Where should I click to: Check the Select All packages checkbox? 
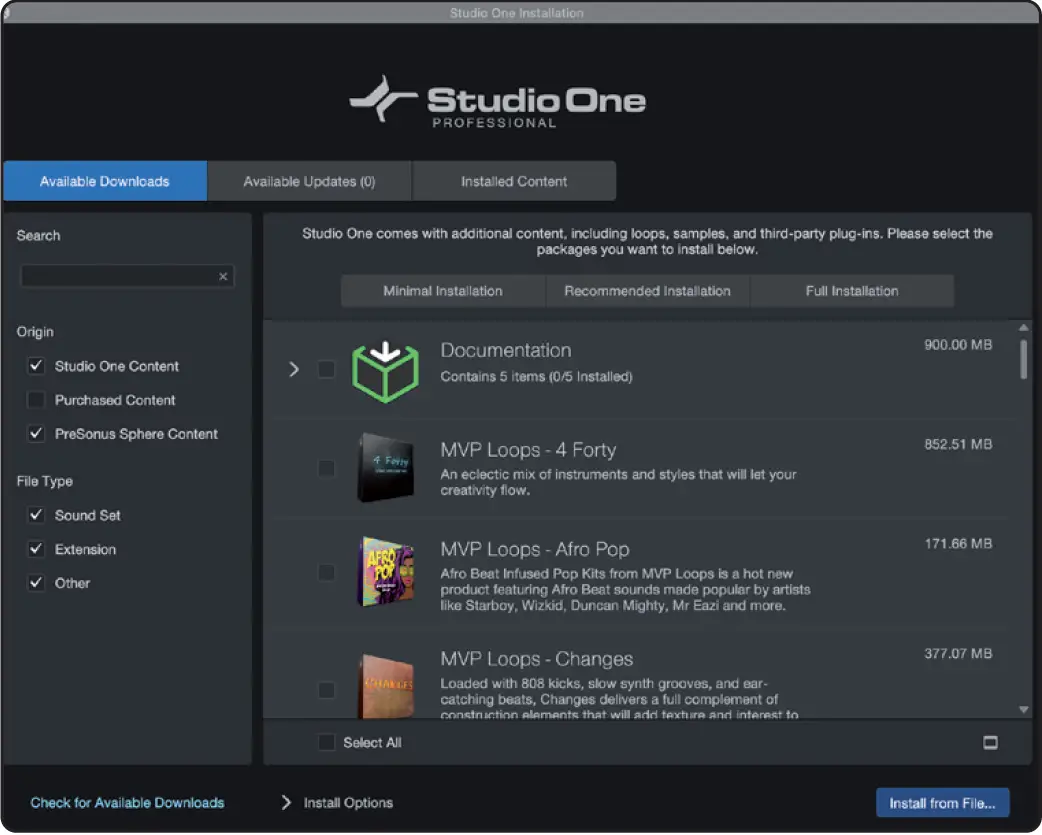325,742
